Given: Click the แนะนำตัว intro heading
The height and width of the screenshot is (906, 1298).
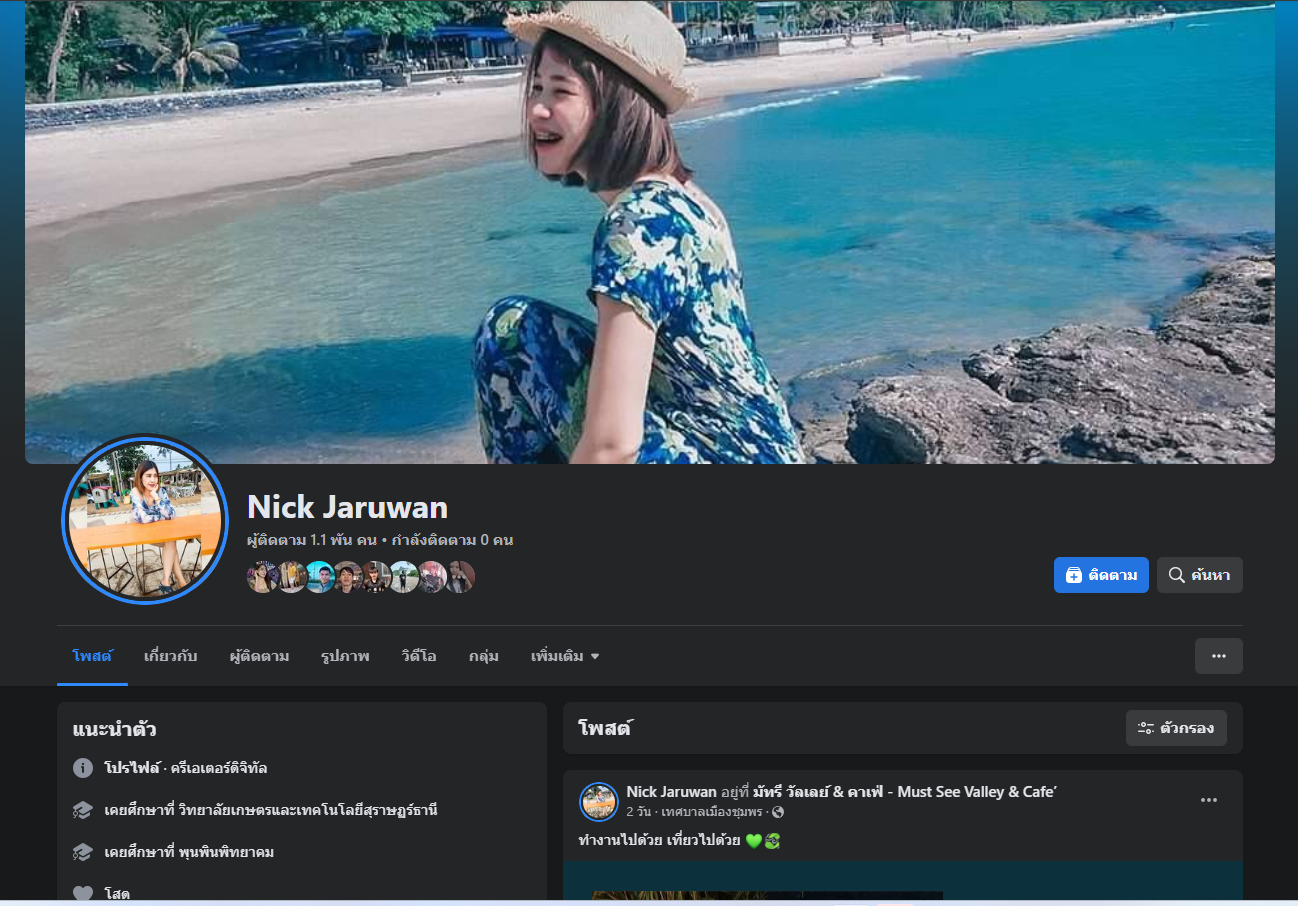Looking at the screenshot, I should [x=114, y=729].
